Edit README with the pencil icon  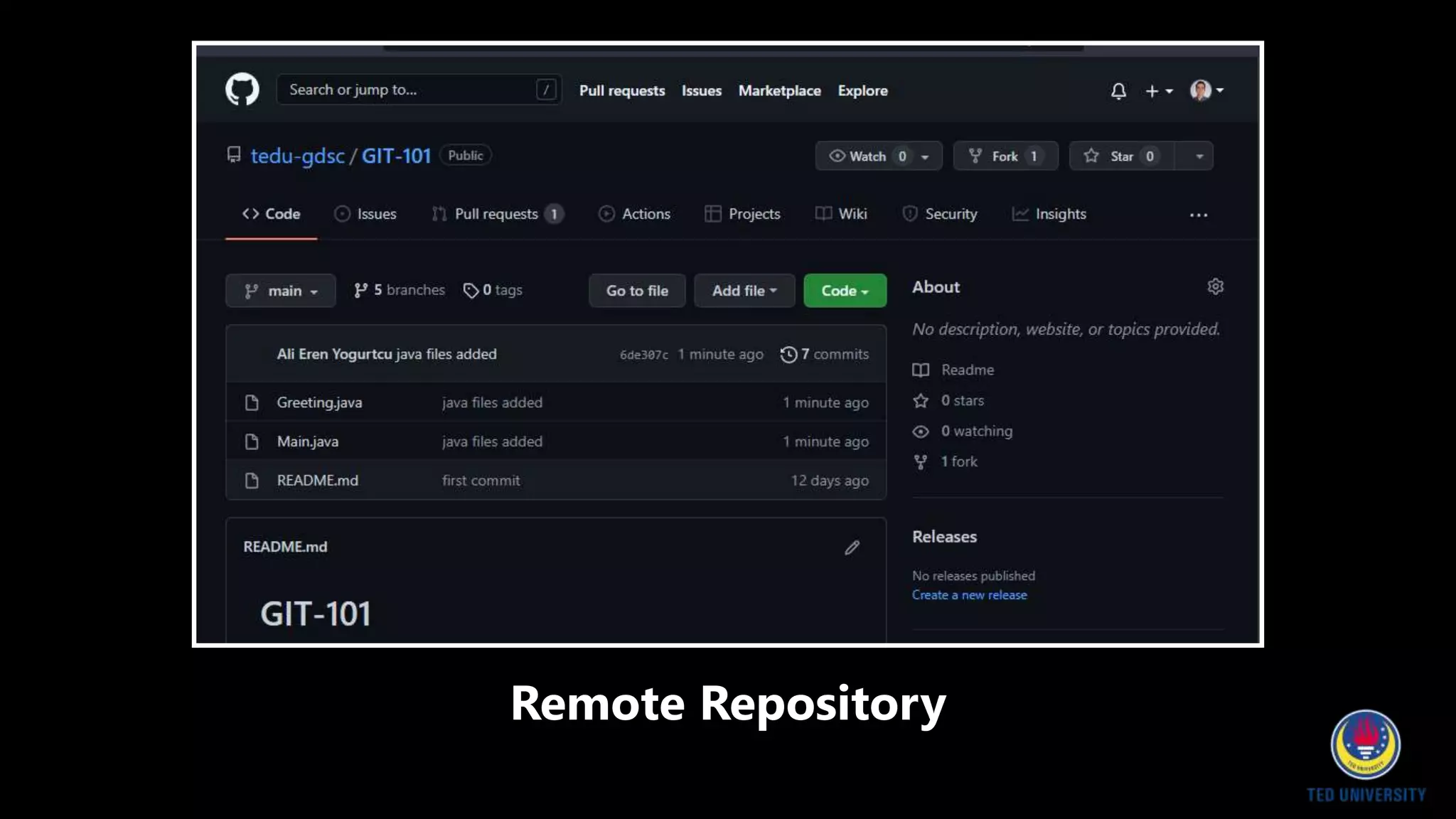(x=852, y=547)
